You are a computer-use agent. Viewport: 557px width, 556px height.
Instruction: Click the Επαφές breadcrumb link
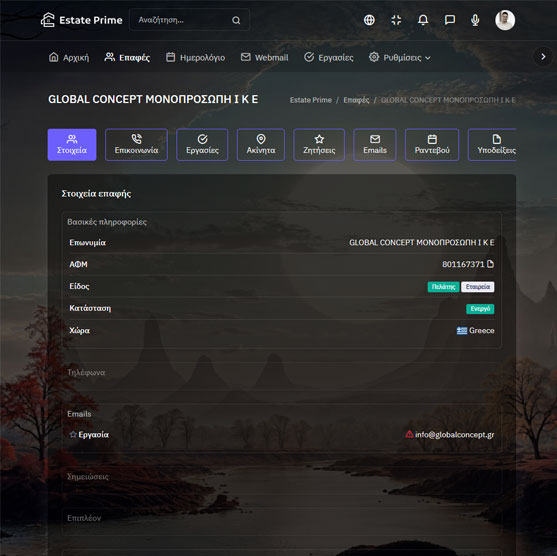[356, 100]
